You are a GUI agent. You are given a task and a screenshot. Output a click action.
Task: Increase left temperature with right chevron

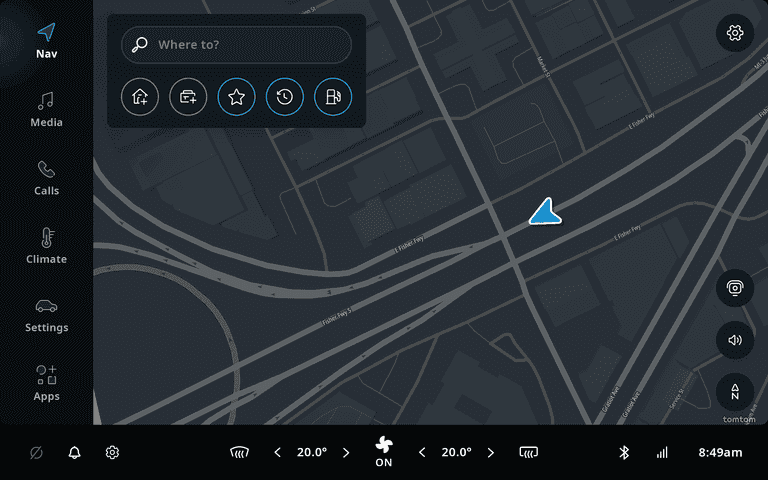[x=346, y=453]
